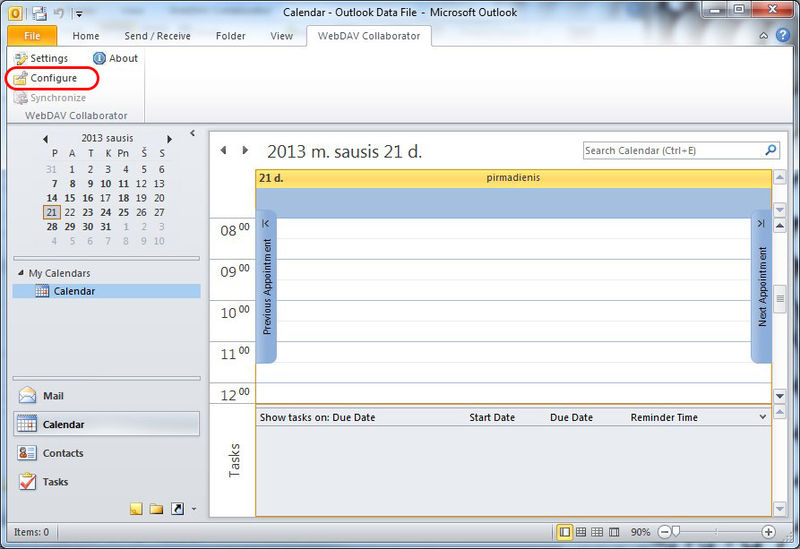Switch to Classic view icon in status bar
Viewport: 800px width, 549px height.
(x=614, y=532)
